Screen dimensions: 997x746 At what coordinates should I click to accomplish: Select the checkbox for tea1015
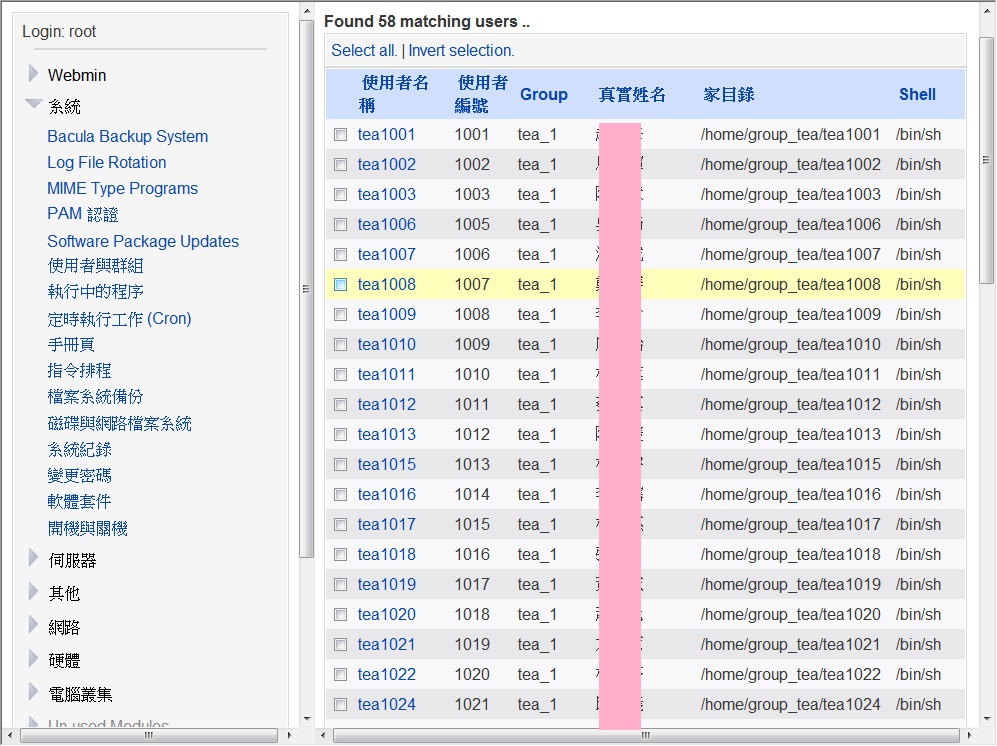point(341,464)
